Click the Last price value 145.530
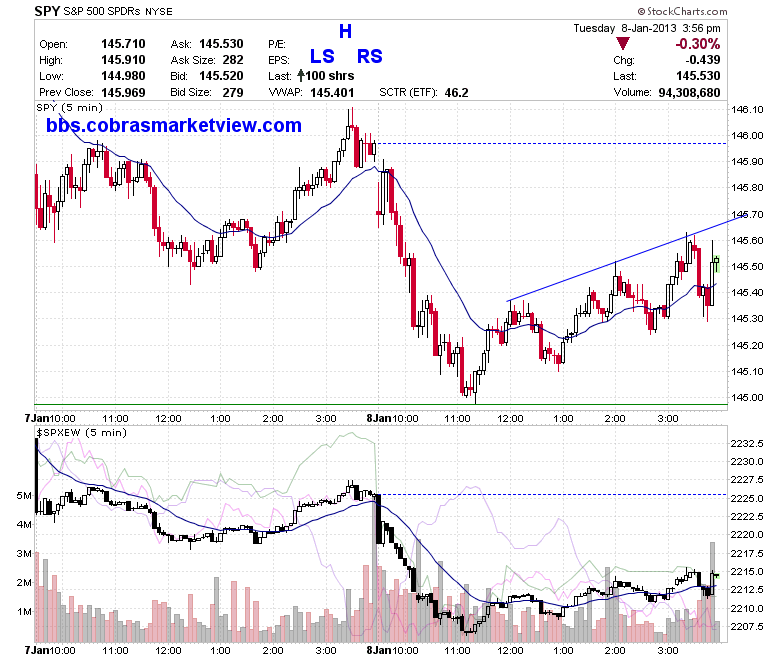 click(698, 76)
